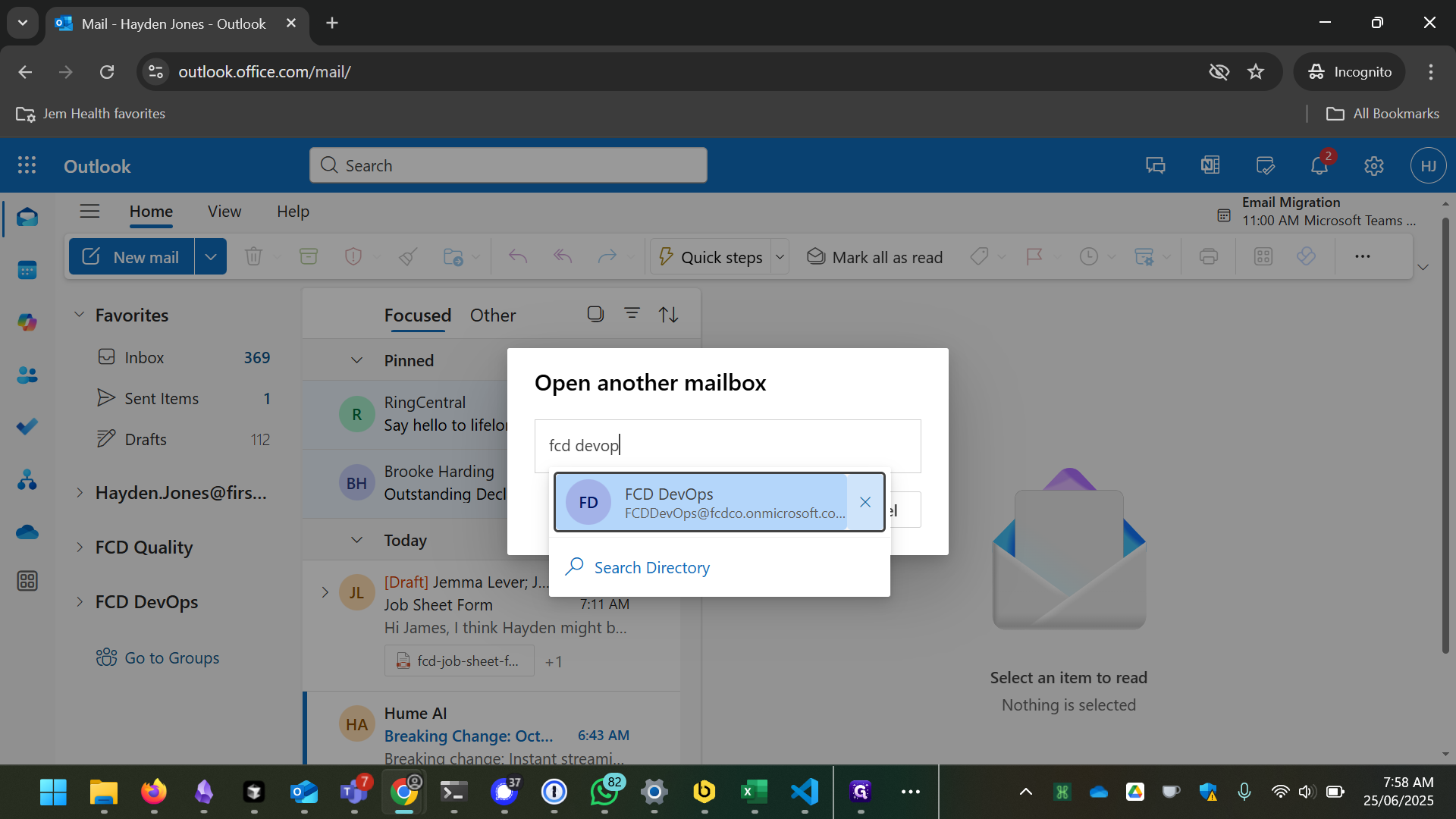Open the message Filter icon
The width and height of the screenshot is (1456, 819).
(x=632, y=313)
